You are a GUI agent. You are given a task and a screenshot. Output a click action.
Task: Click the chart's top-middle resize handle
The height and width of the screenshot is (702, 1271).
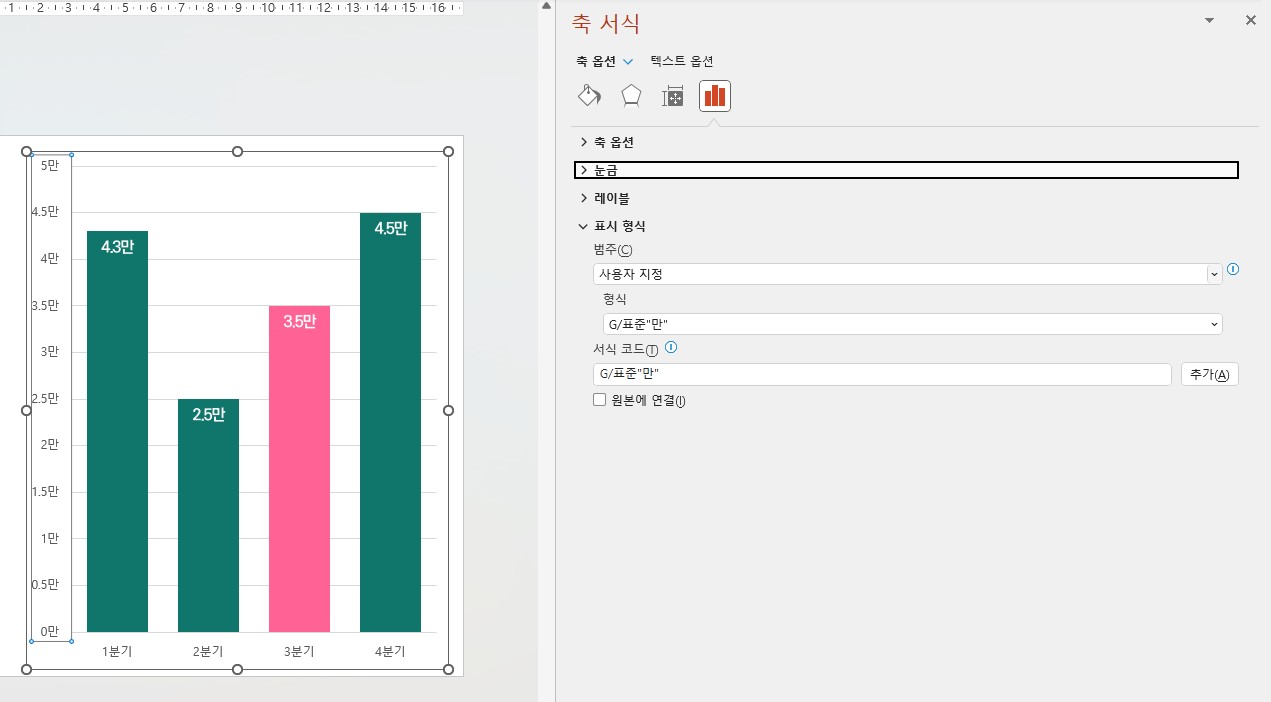click(x=237, y=151)
